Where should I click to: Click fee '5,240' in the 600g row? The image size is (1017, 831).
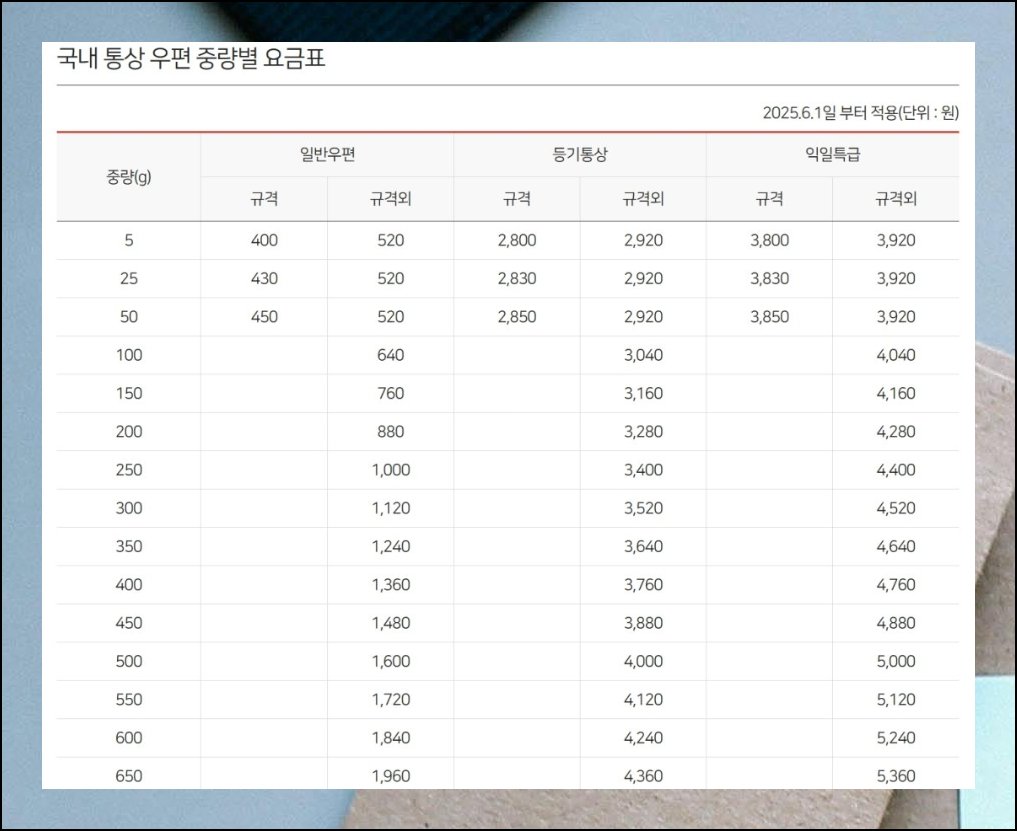tap(896, 738)
